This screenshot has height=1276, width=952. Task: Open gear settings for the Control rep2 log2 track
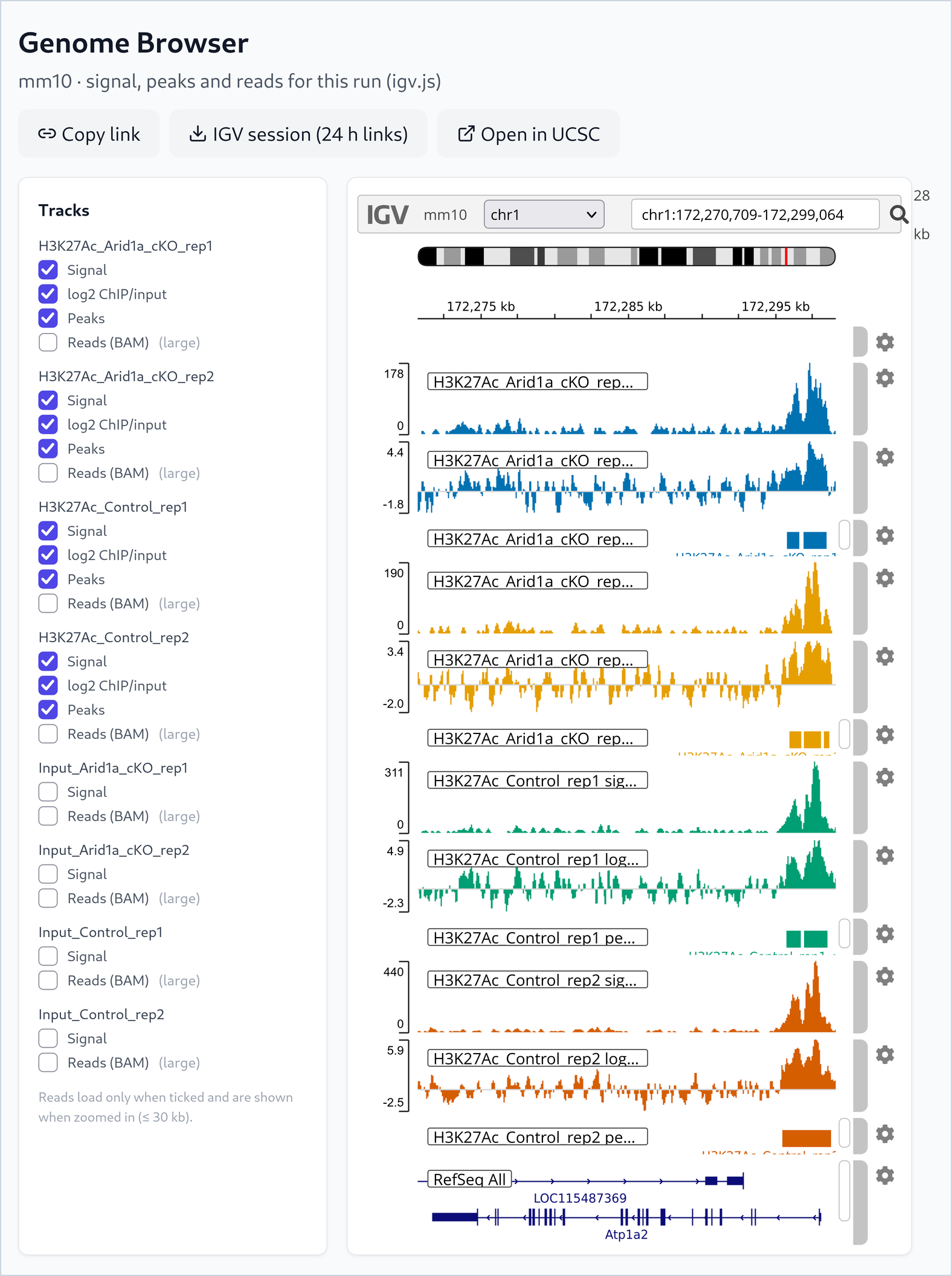point(885,1055)
